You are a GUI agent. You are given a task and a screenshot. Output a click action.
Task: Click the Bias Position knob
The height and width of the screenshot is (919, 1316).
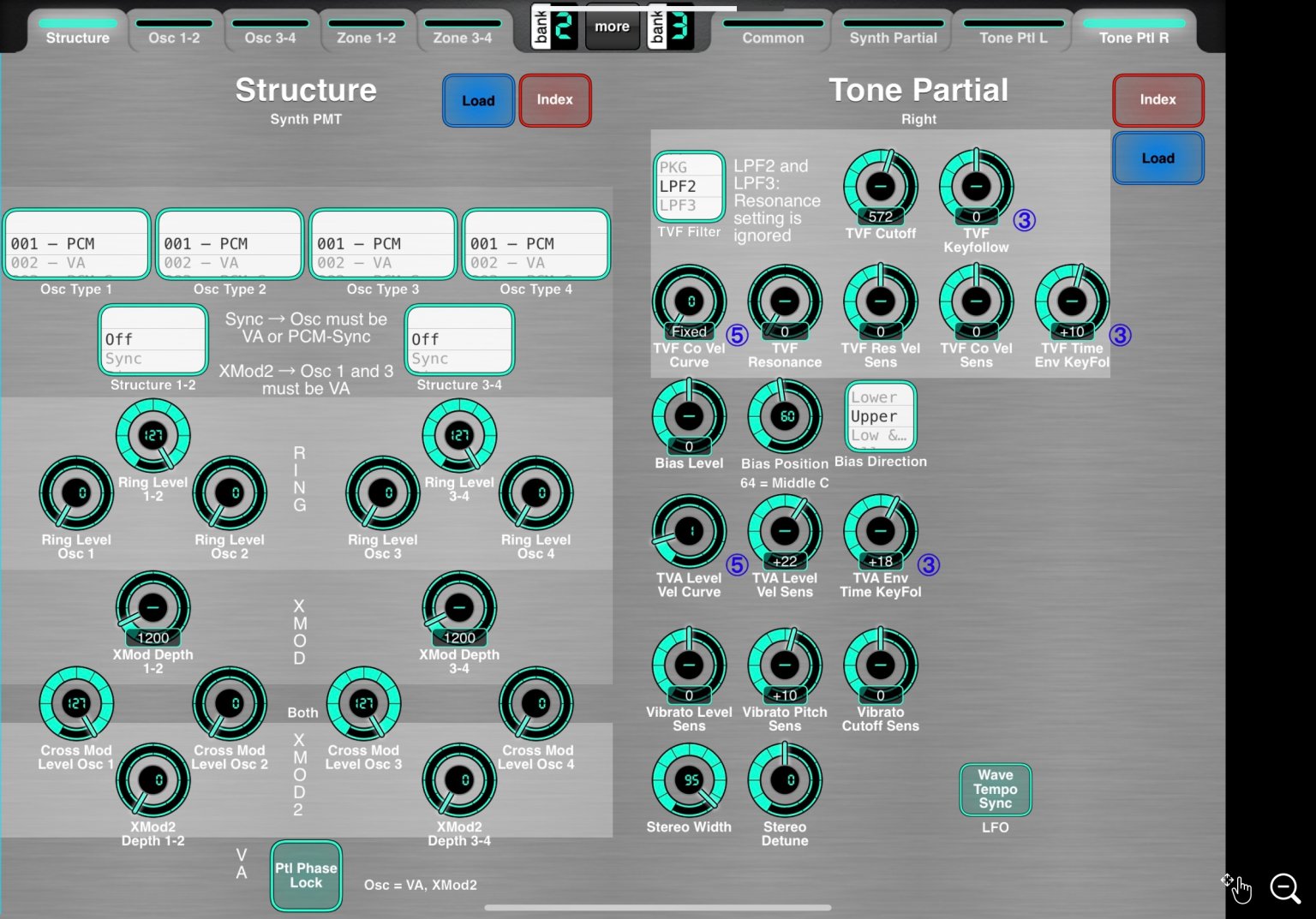point(785,416)
